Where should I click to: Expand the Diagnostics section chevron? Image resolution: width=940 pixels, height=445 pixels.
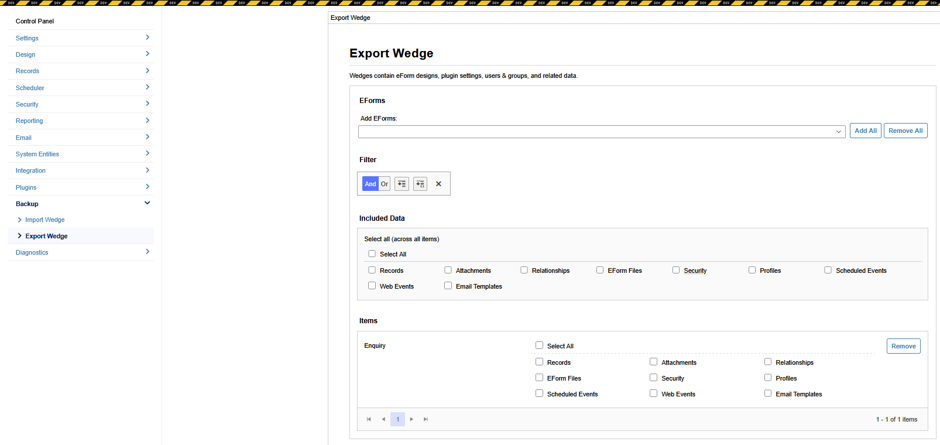click(147, 252)
